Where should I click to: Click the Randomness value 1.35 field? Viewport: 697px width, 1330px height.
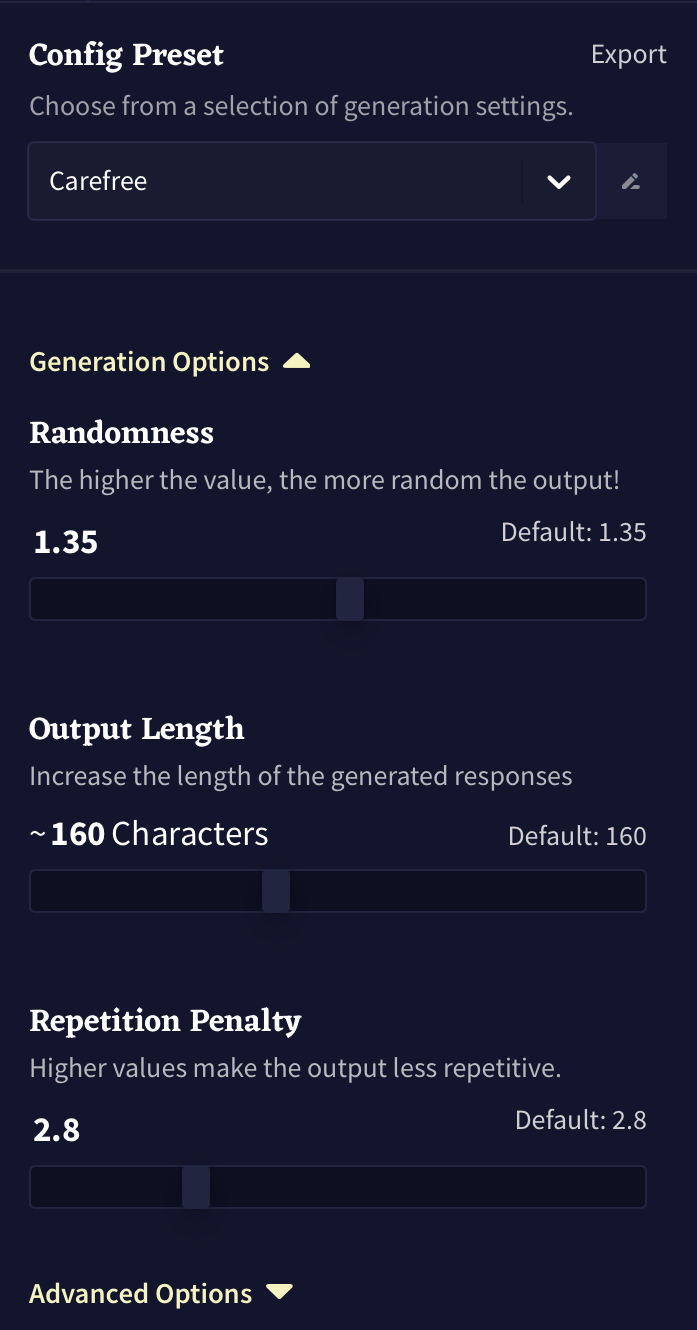(x=66, y=542)
